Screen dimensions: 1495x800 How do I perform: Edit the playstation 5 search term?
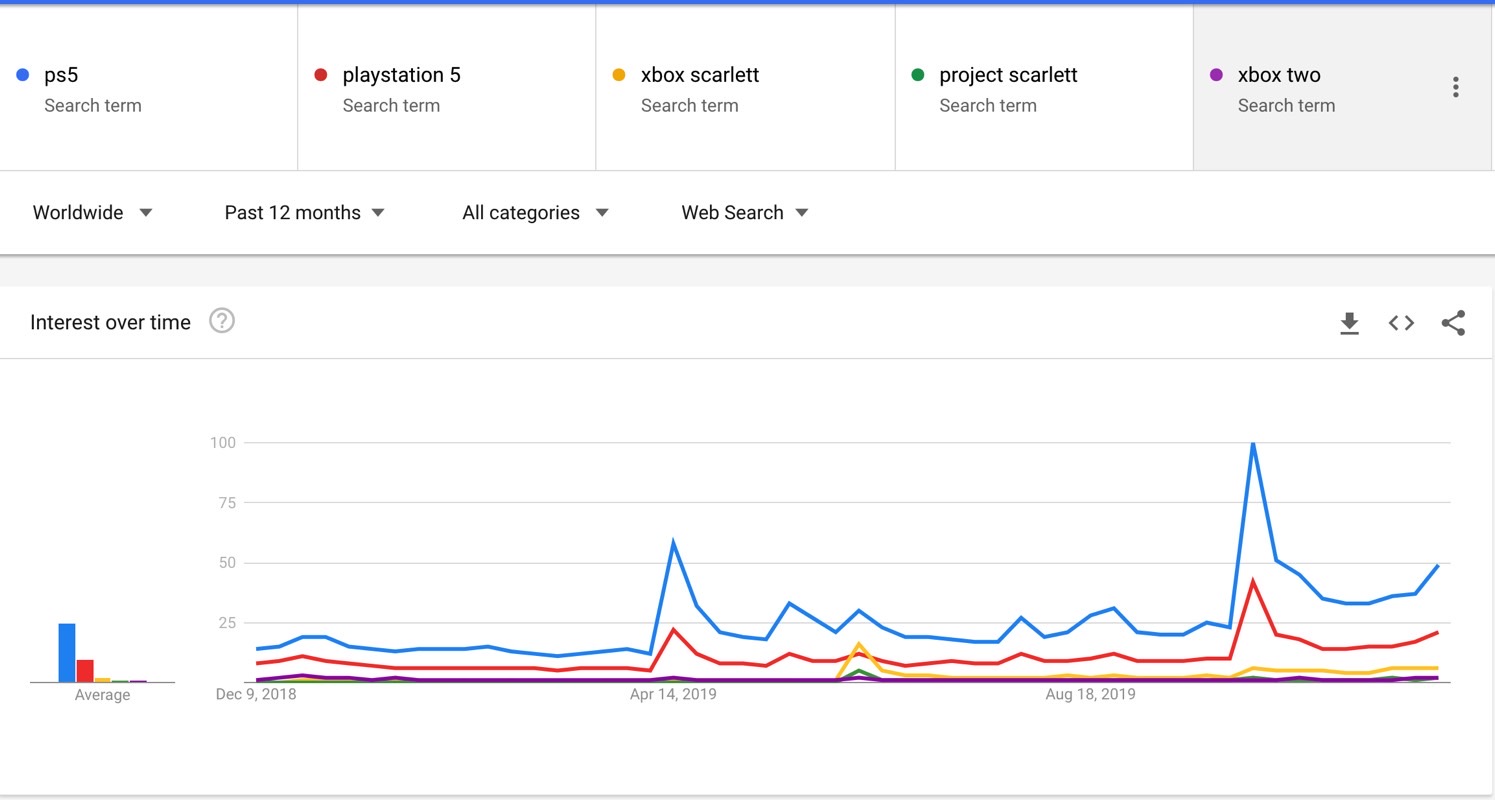pyautogui.click(x=401, y=75)
